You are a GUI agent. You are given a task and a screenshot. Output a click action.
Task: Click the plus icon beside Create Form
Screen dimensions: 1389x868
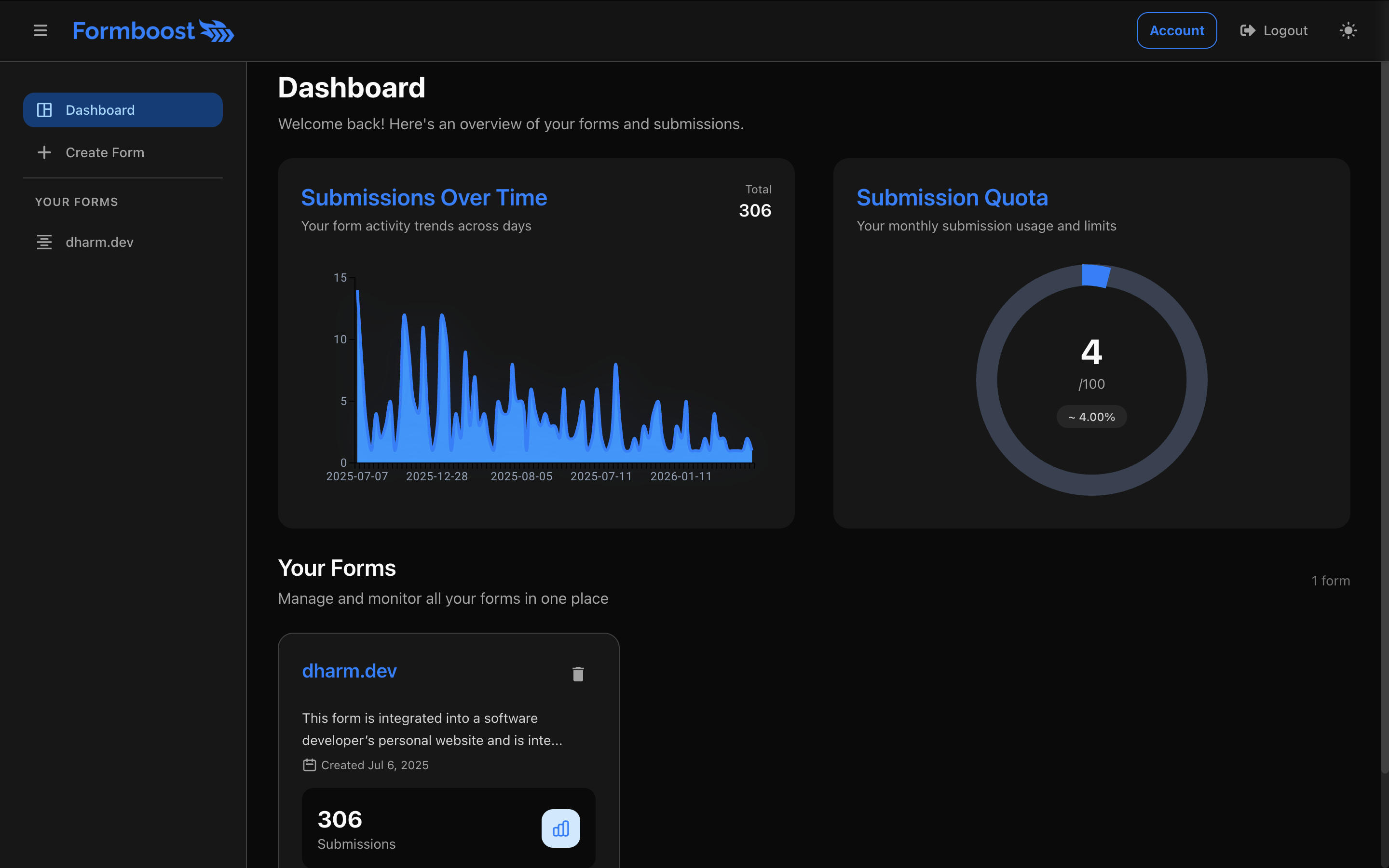[44, 153]
